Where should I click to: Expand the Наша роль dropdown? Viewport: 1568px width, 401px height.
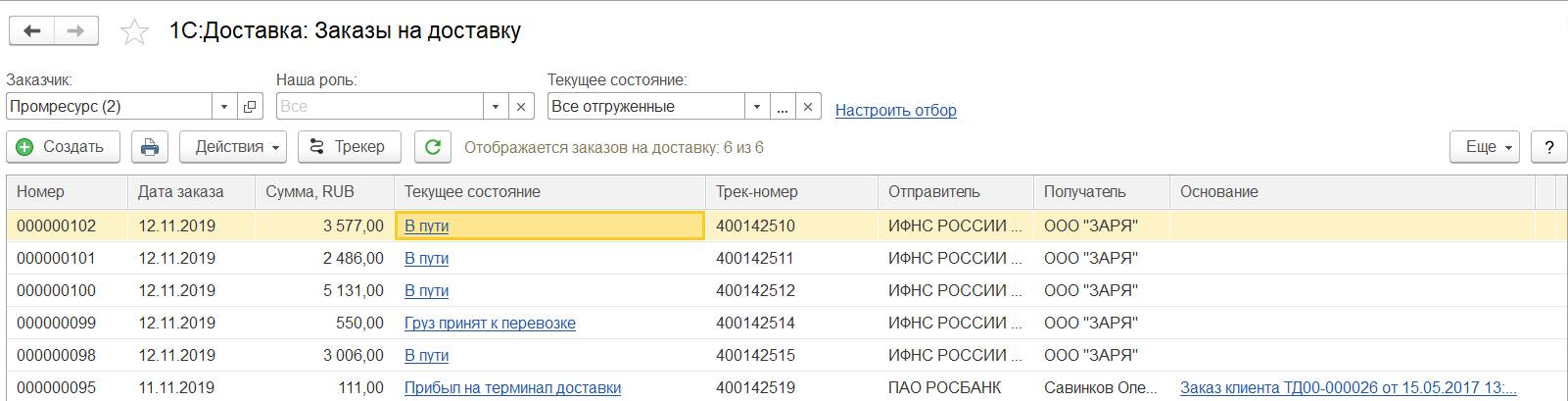pyautogui.click(x=496, y=106)
